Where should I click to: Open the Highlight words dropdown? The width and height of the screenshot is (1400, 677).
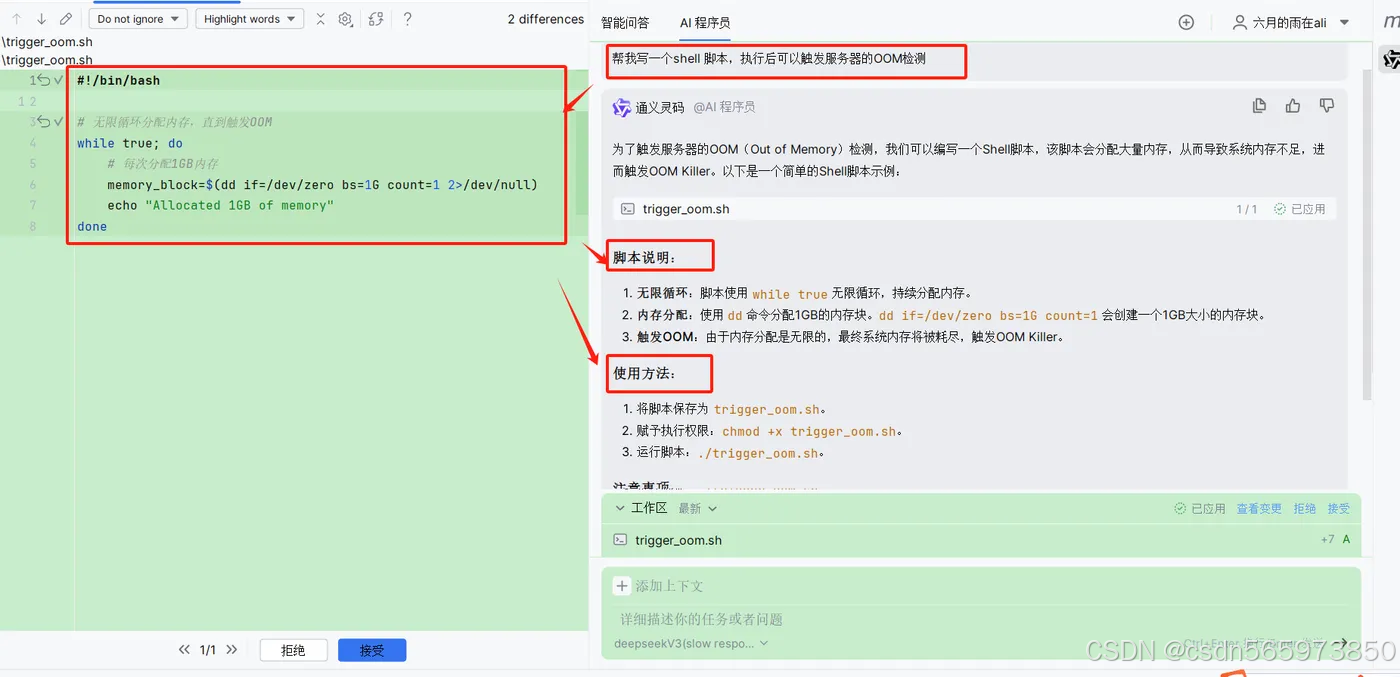tap(250, 19)
